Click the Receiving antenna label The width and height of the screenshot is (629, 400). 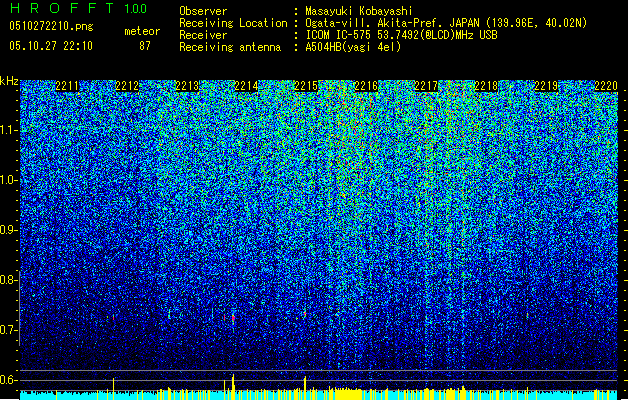coord(230,47)
